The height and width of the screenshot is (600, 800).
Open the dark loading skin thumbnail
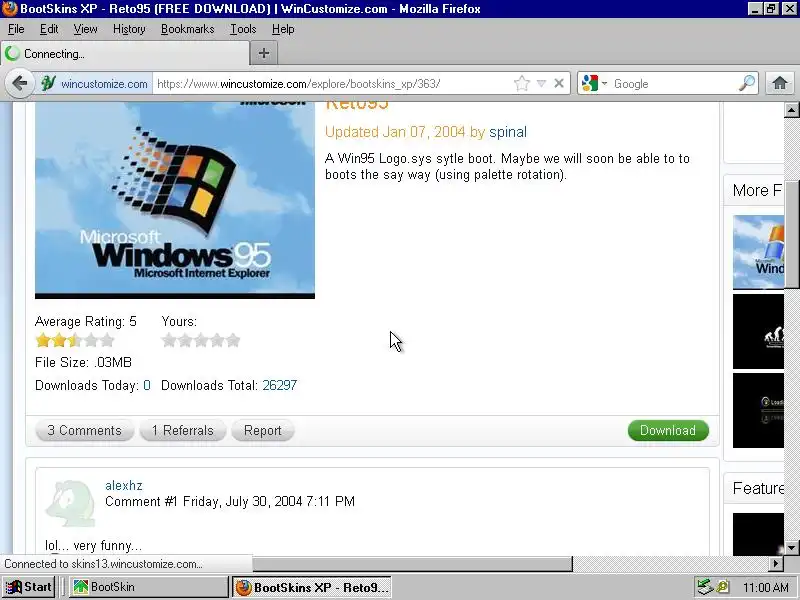tap(758, 411)
